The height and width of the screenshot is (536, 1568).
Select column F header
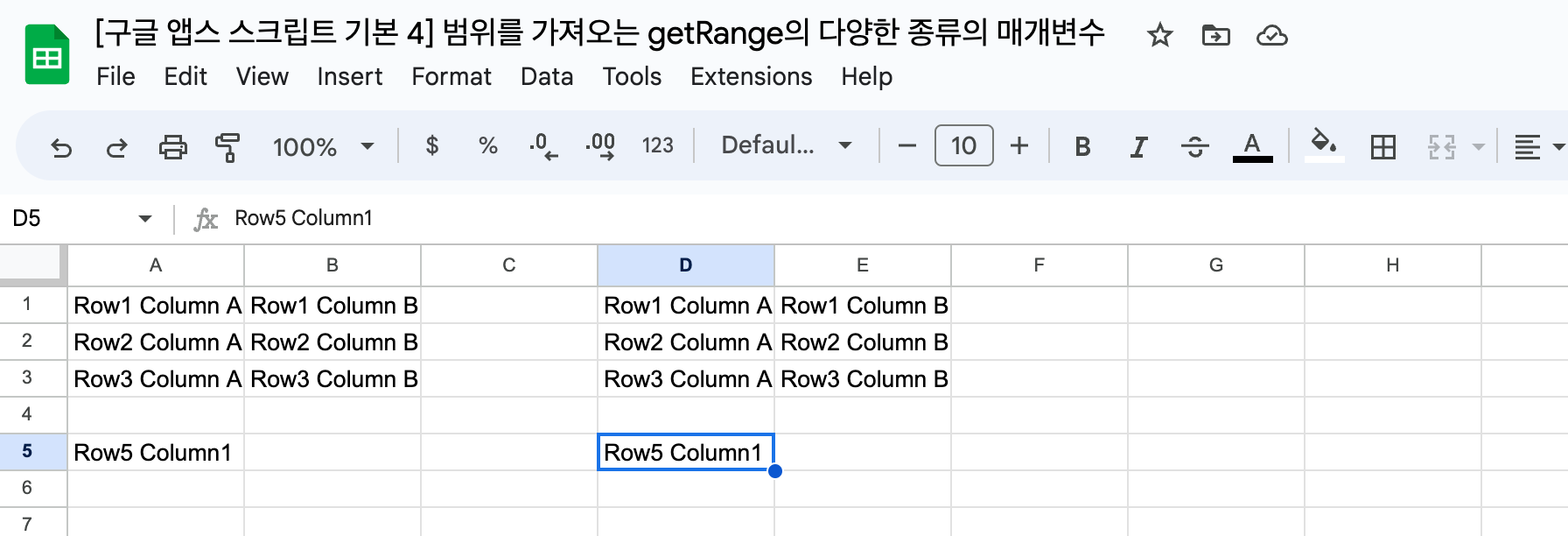(x=1039, y=264)
